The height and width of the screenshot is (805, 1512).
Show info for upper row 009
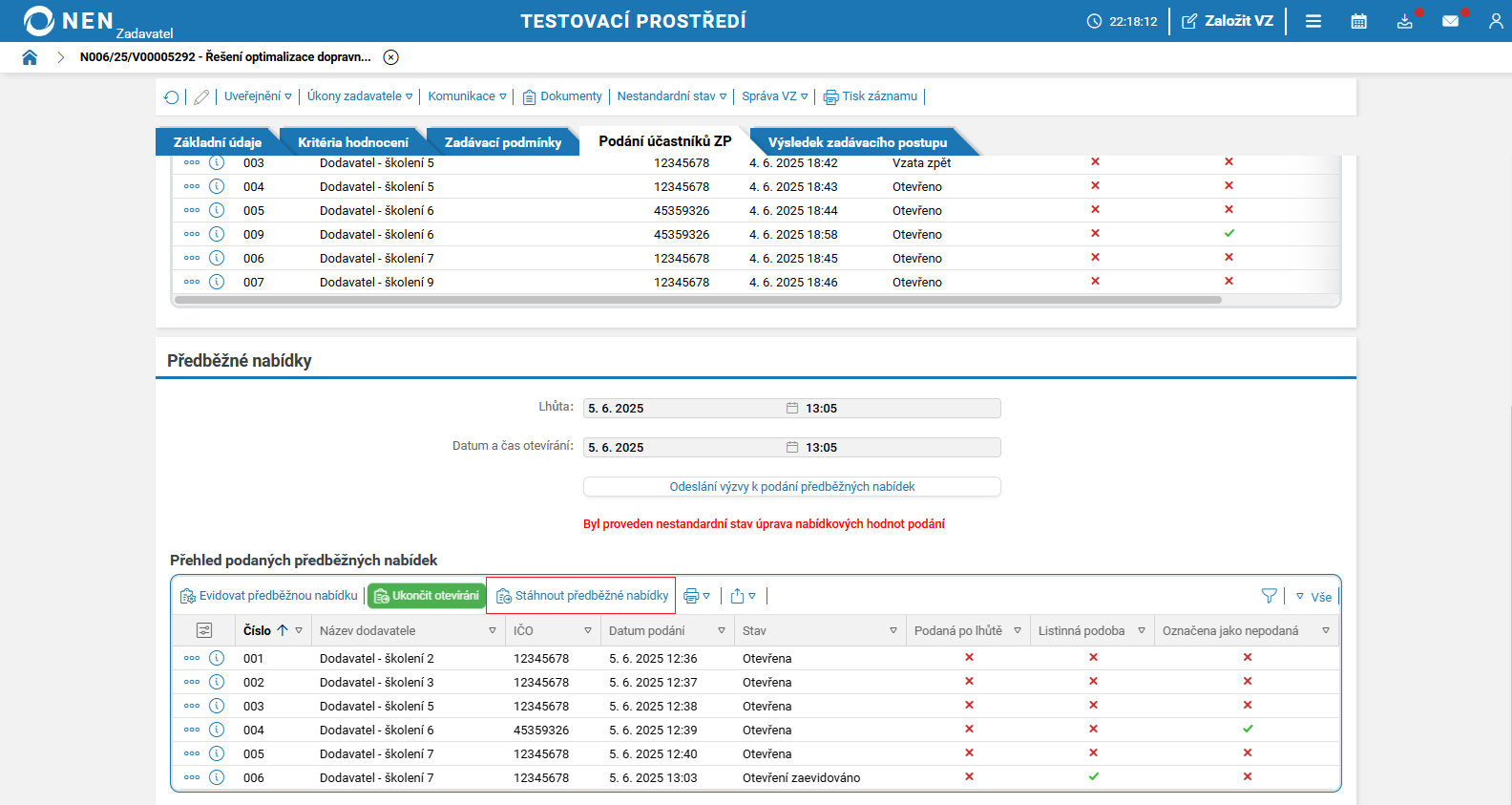tap(217, 234)
